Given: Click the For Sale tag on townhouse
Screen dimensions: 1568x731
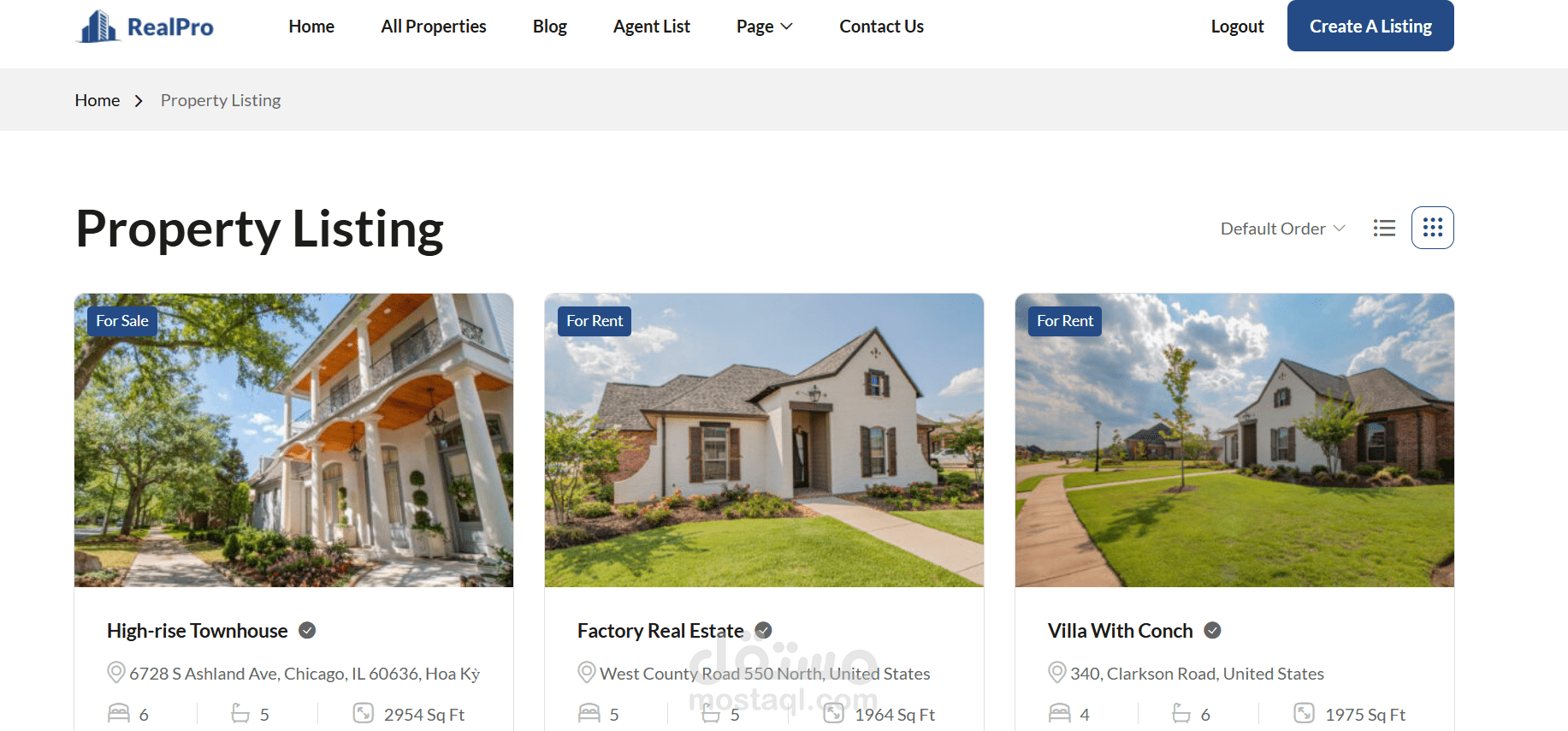Looking at the screenshot, I should pos(122,321).
